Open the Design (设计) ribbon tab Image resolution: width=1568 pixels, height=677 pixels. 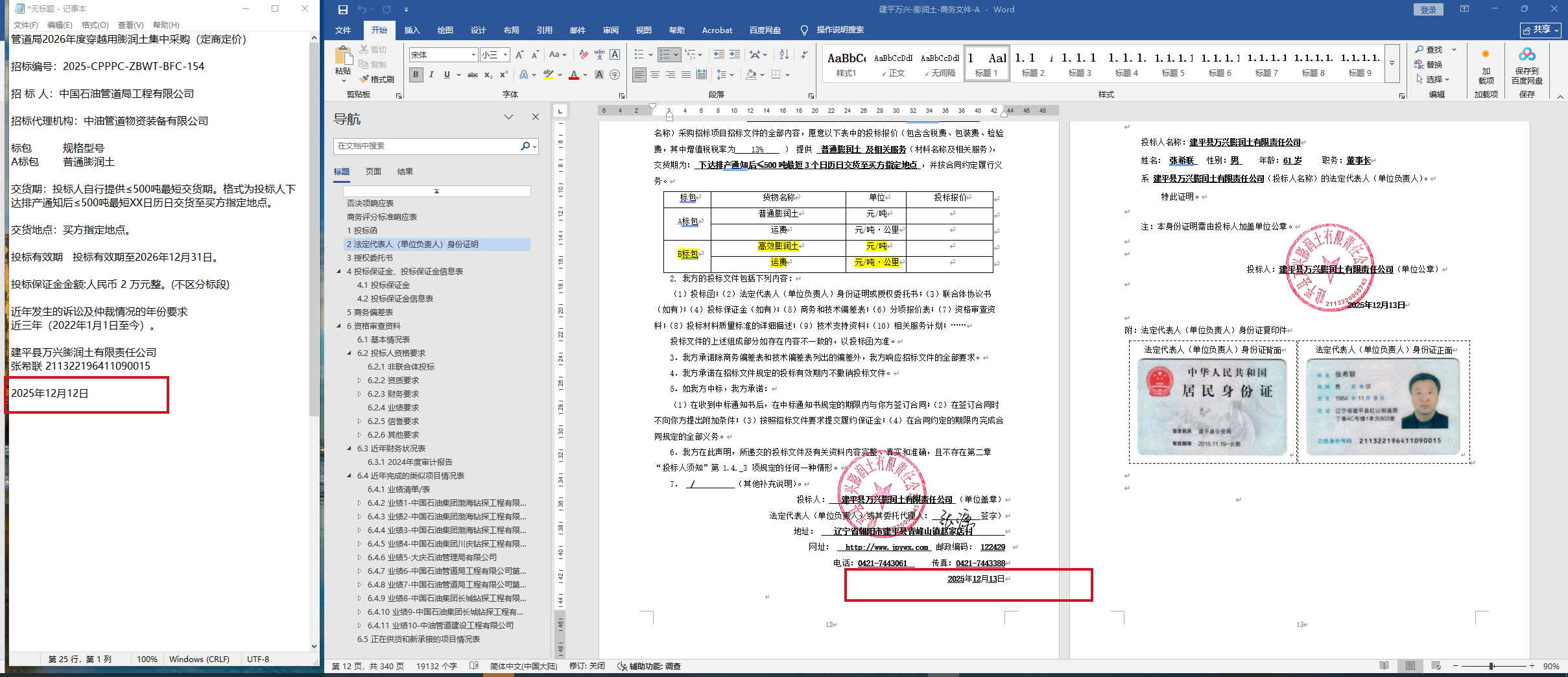tap(479, 30)
